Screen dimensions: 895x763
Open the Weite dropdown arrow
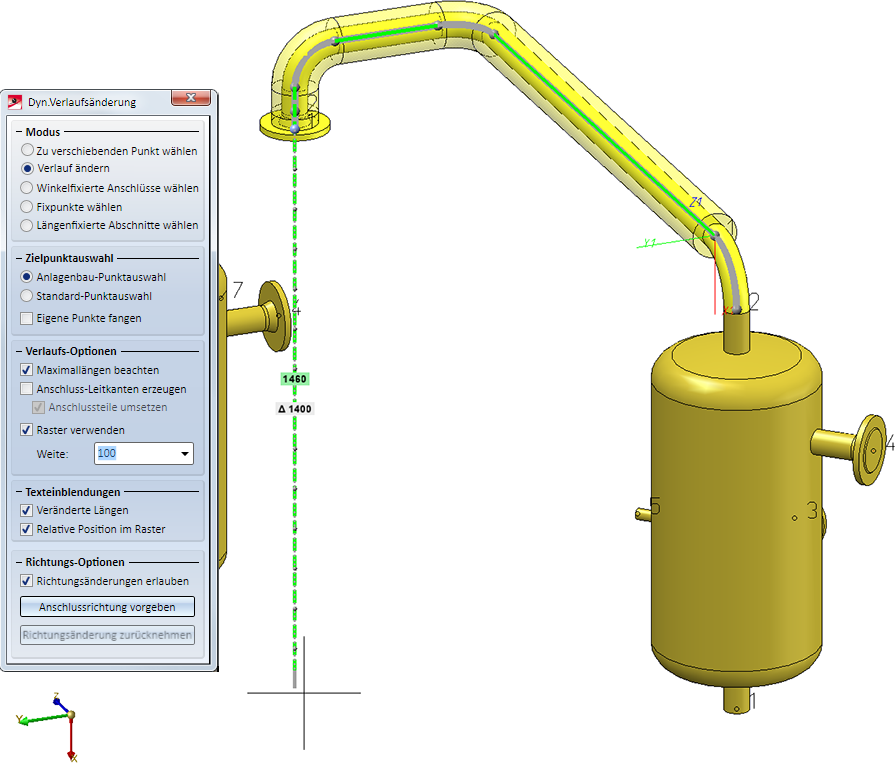tap(184, 454)
